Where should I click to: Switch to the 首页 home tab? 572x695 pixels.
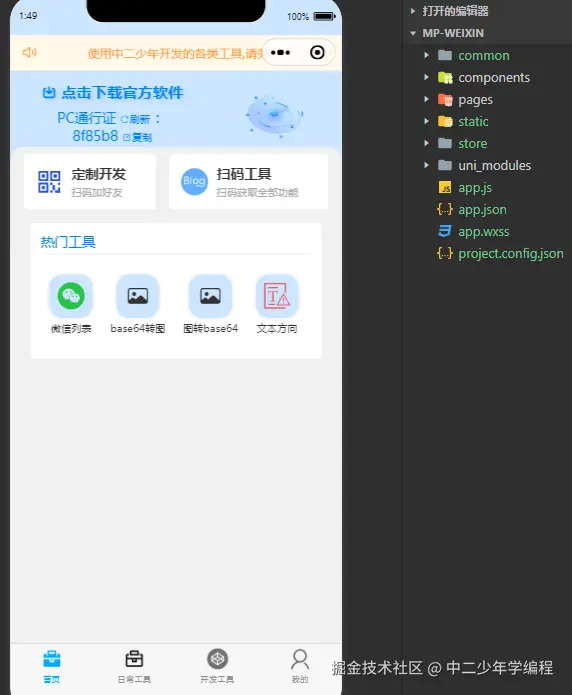pos(52,666)
